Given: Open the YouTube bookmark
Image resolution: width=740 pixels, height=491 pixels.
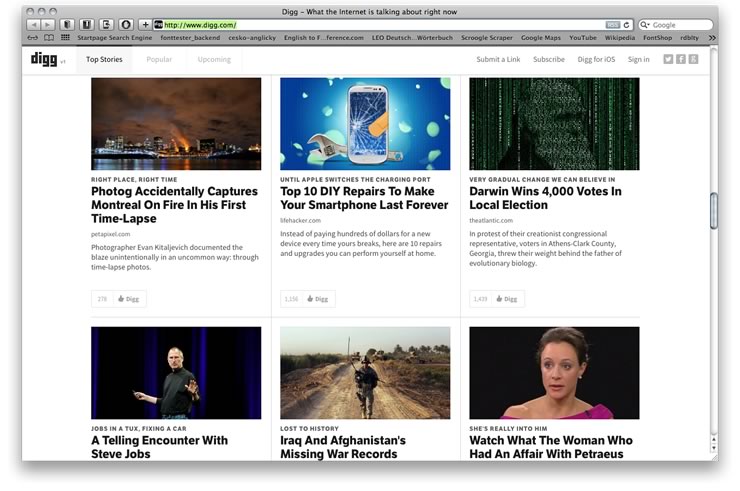Looking at the screenshot, I should point(583,37).
